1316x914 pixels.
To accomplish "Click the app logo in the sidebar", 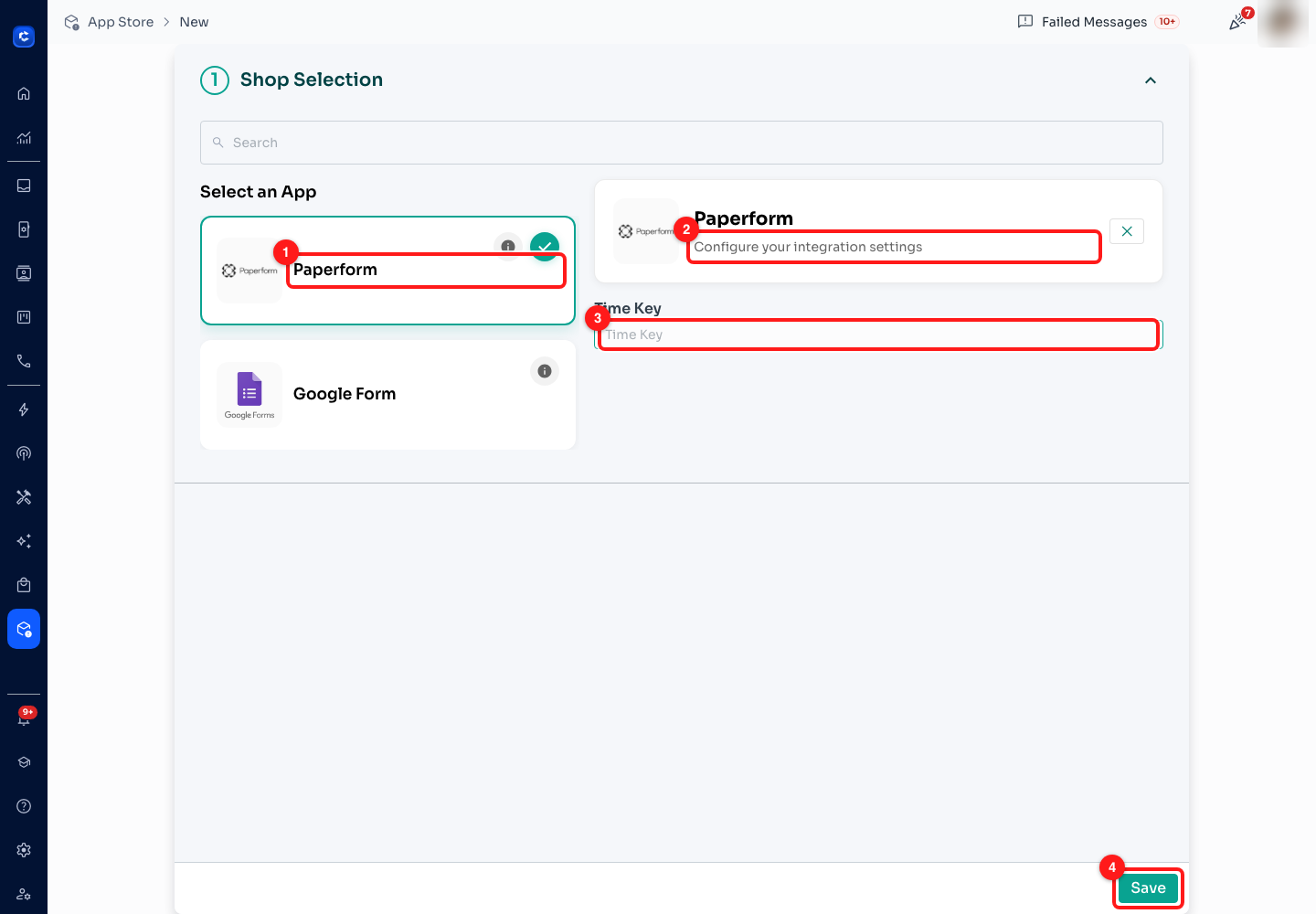I will pyautogui.click(x=24, y=37).
